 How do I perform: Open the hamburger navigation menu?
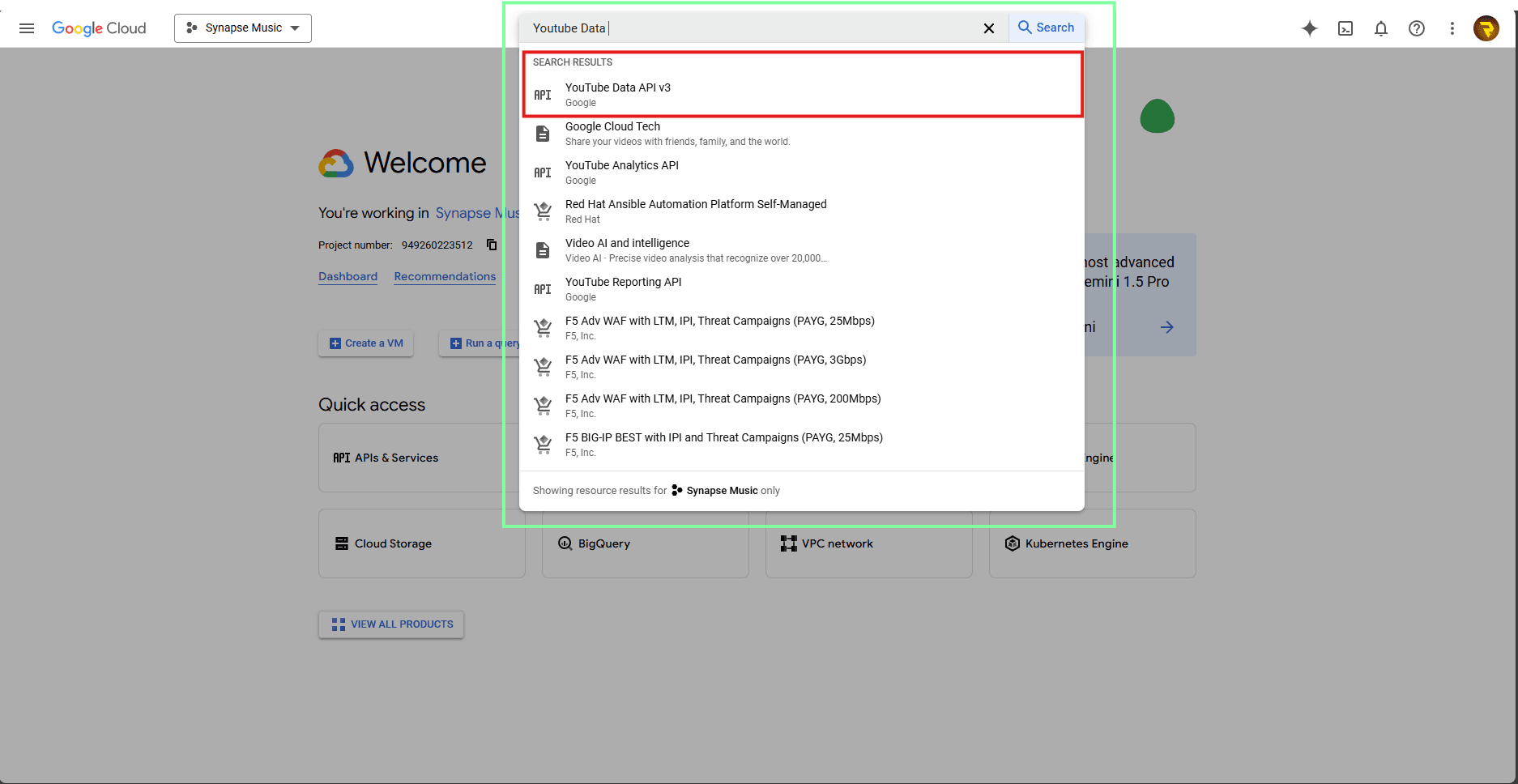tap(27, 28)
